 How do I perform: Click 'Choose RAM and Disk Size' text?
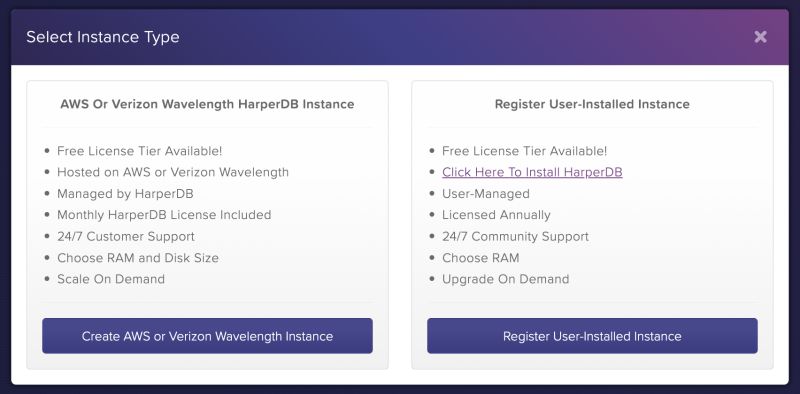tap(138, 258)
